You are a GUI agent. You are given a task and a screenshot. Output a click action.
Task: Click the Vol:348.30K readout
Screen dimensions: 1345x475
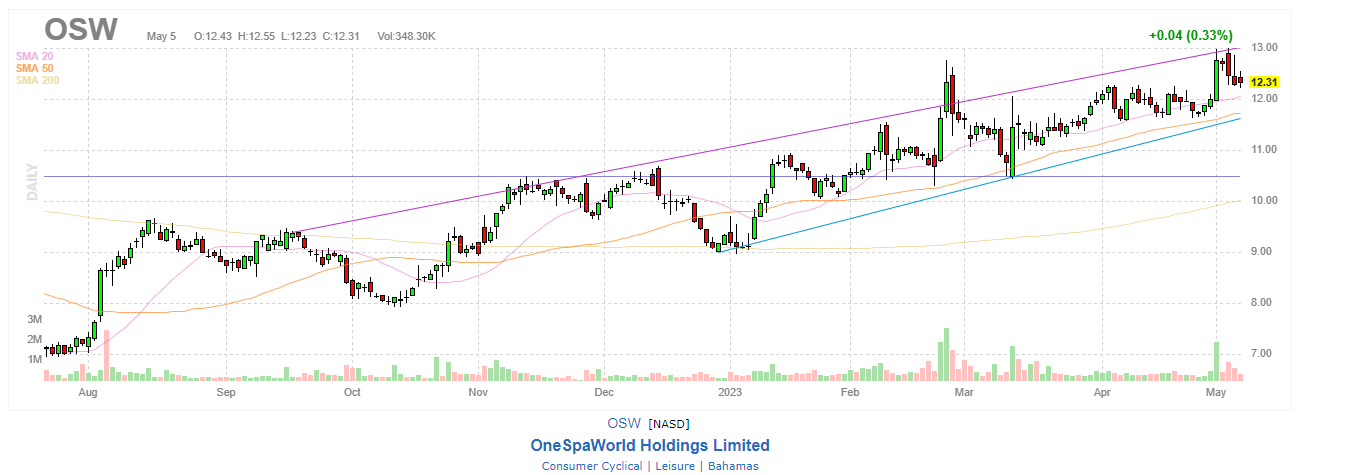[405, 36]
